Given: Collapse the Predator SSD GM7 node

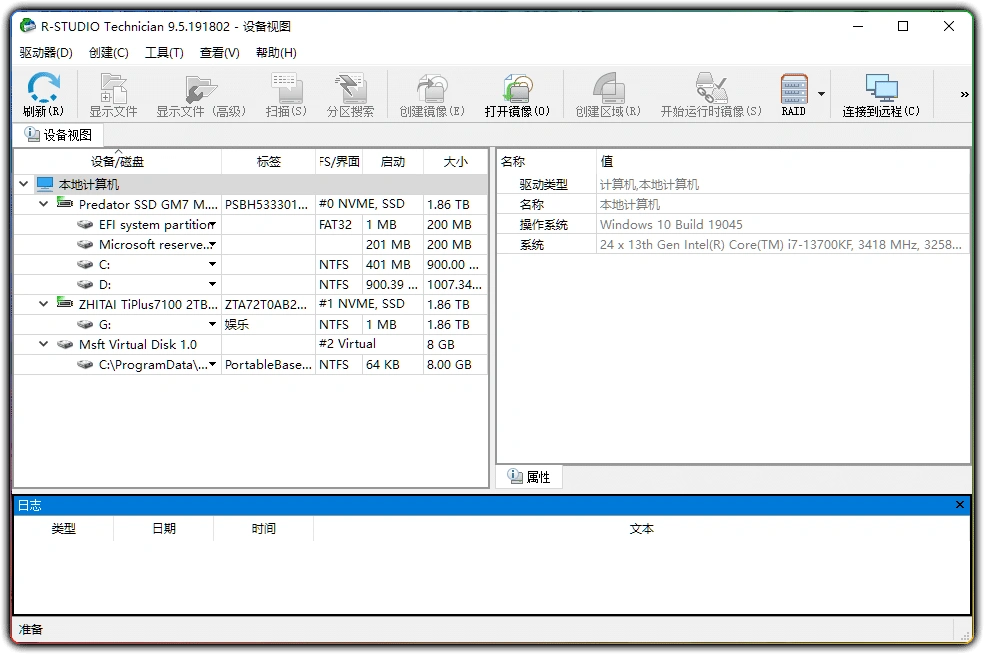Looking at the screenshot, I should point(43,204).
